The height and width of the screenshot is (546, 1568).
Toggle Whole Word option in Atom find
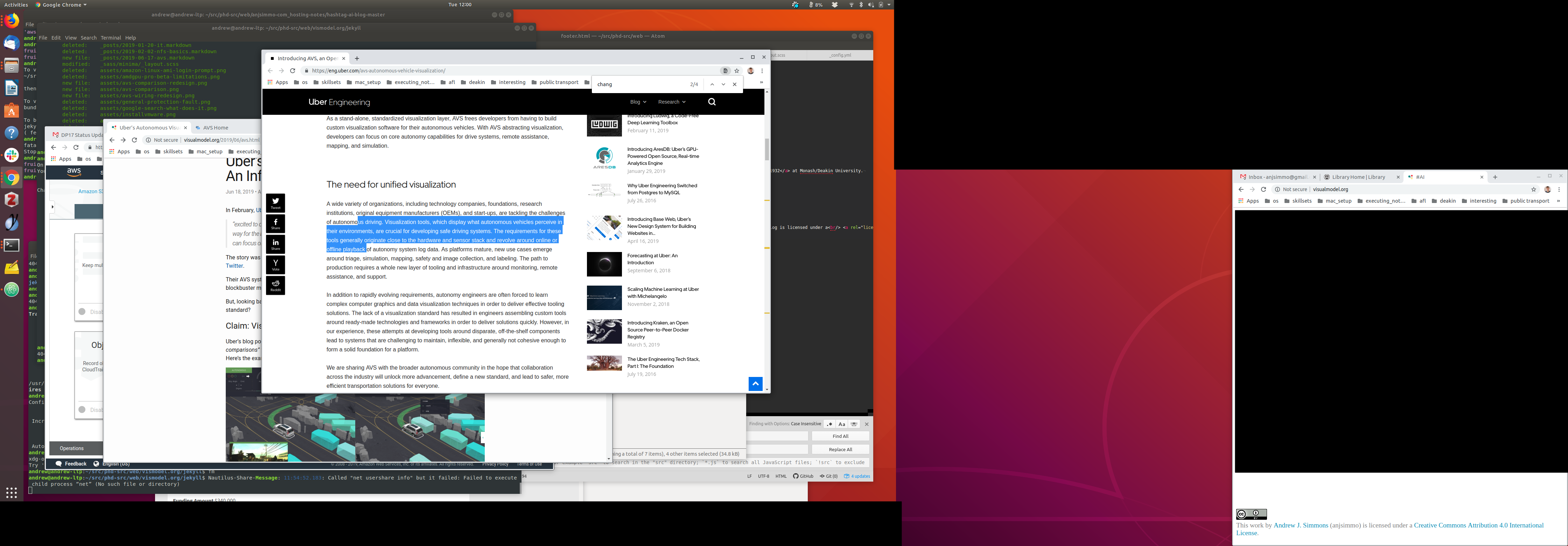[854, 424]
